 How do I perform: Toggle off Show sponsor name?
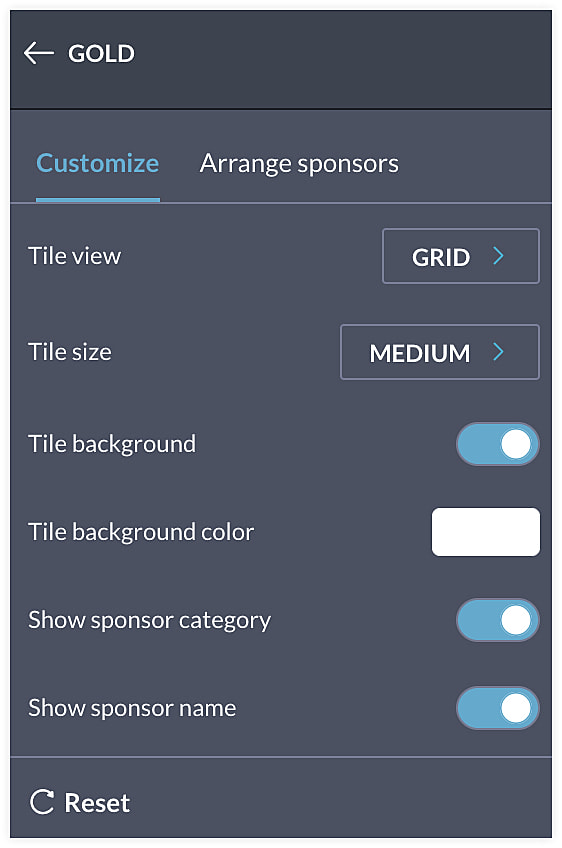[x=498, y=708]
